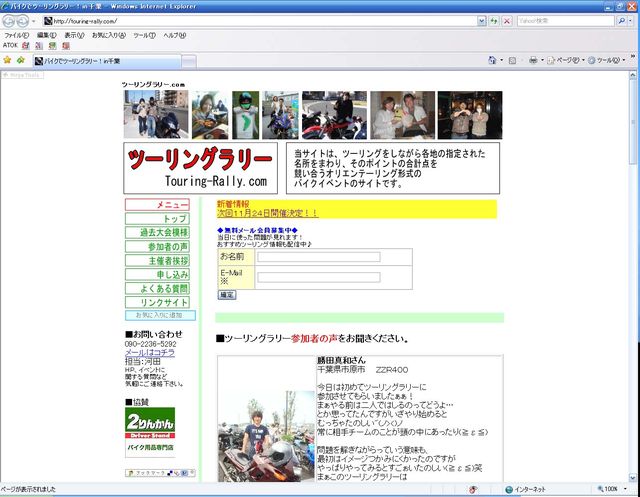
Task: Click the Print icon in command bar
Action: 534,60
